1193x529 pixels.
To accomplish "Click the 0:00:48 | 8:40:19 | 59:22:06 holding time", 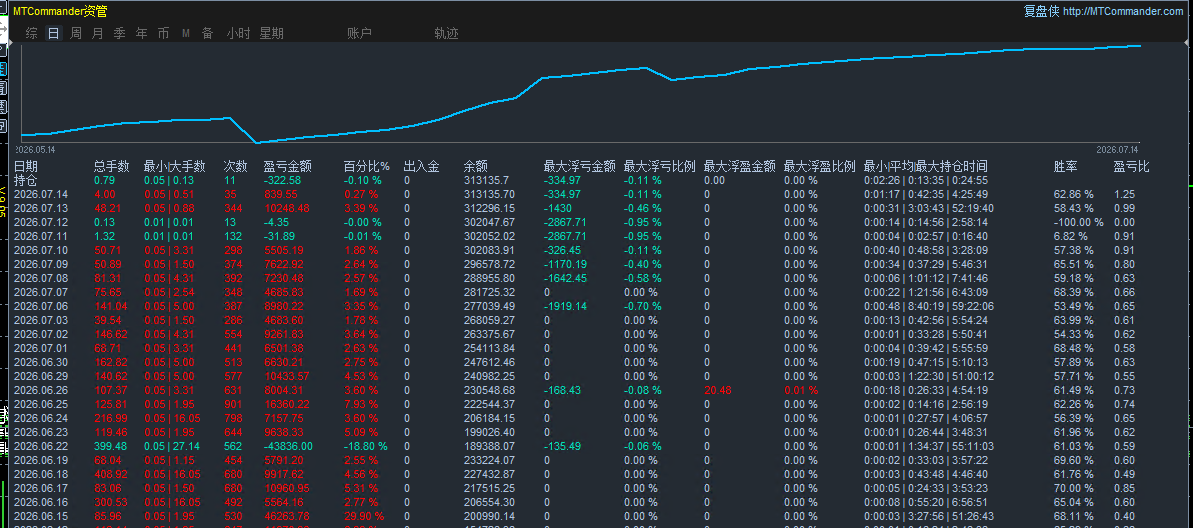I will [x=928, y=306].
